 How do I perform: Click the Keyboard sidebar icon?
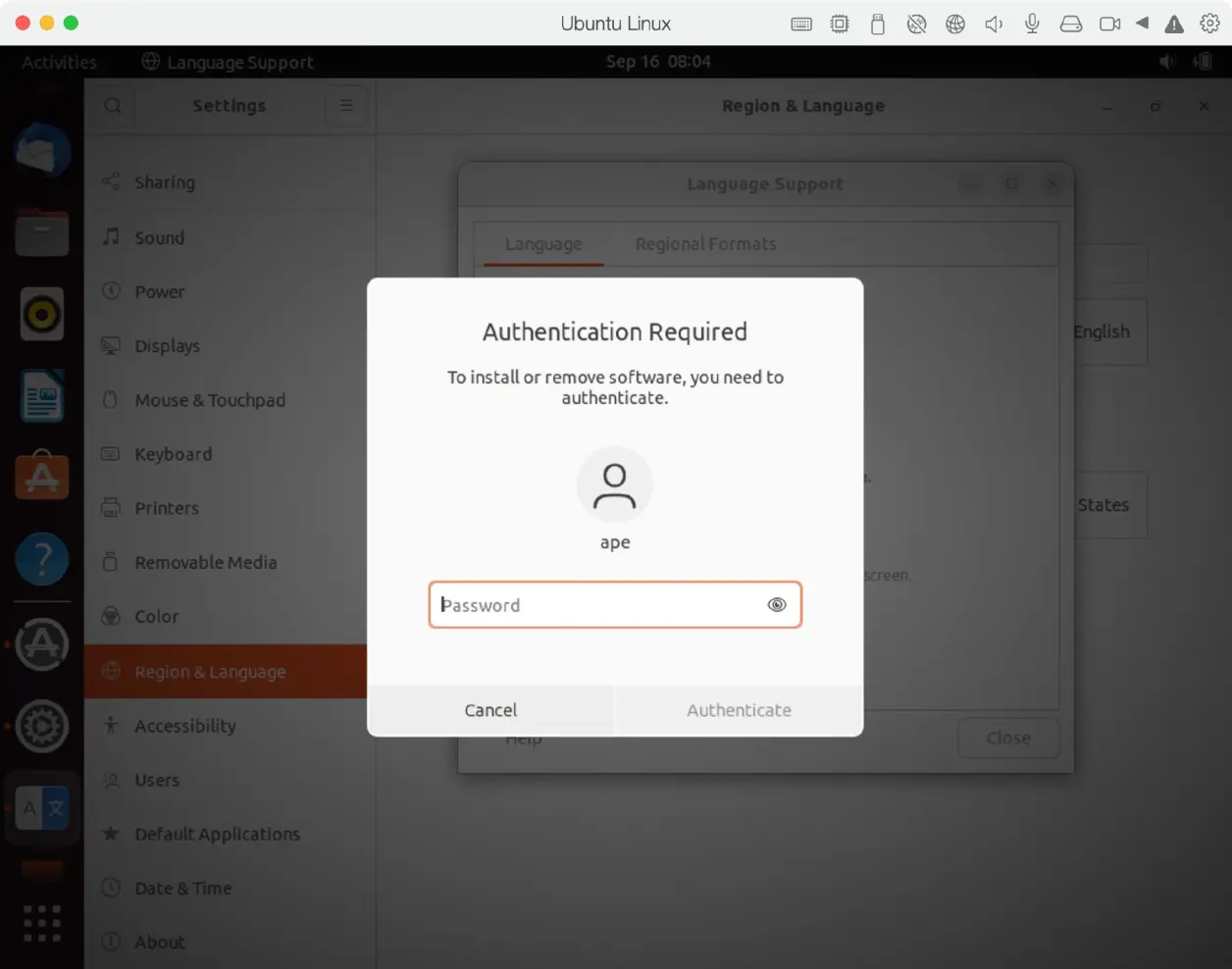[x=111, y=453]
